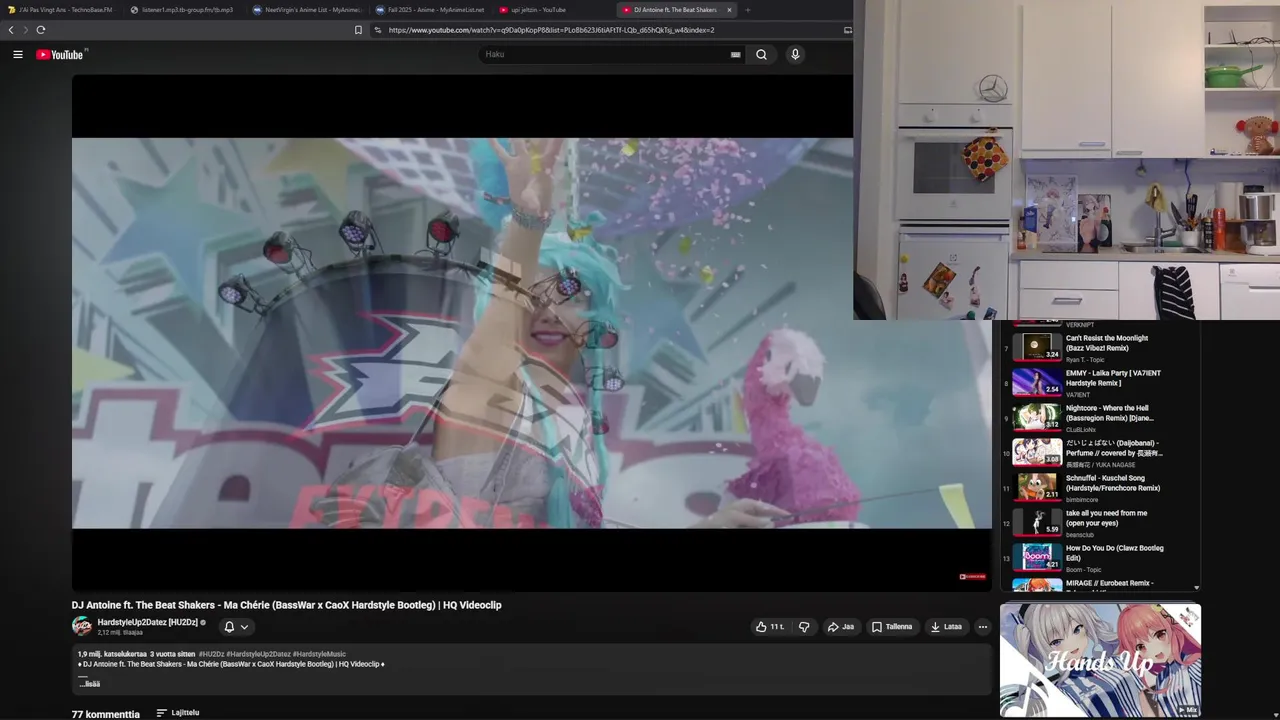This screenshot has width=1280, height=720.
Task: Download video with Lataa button
Action: (946, 627)
